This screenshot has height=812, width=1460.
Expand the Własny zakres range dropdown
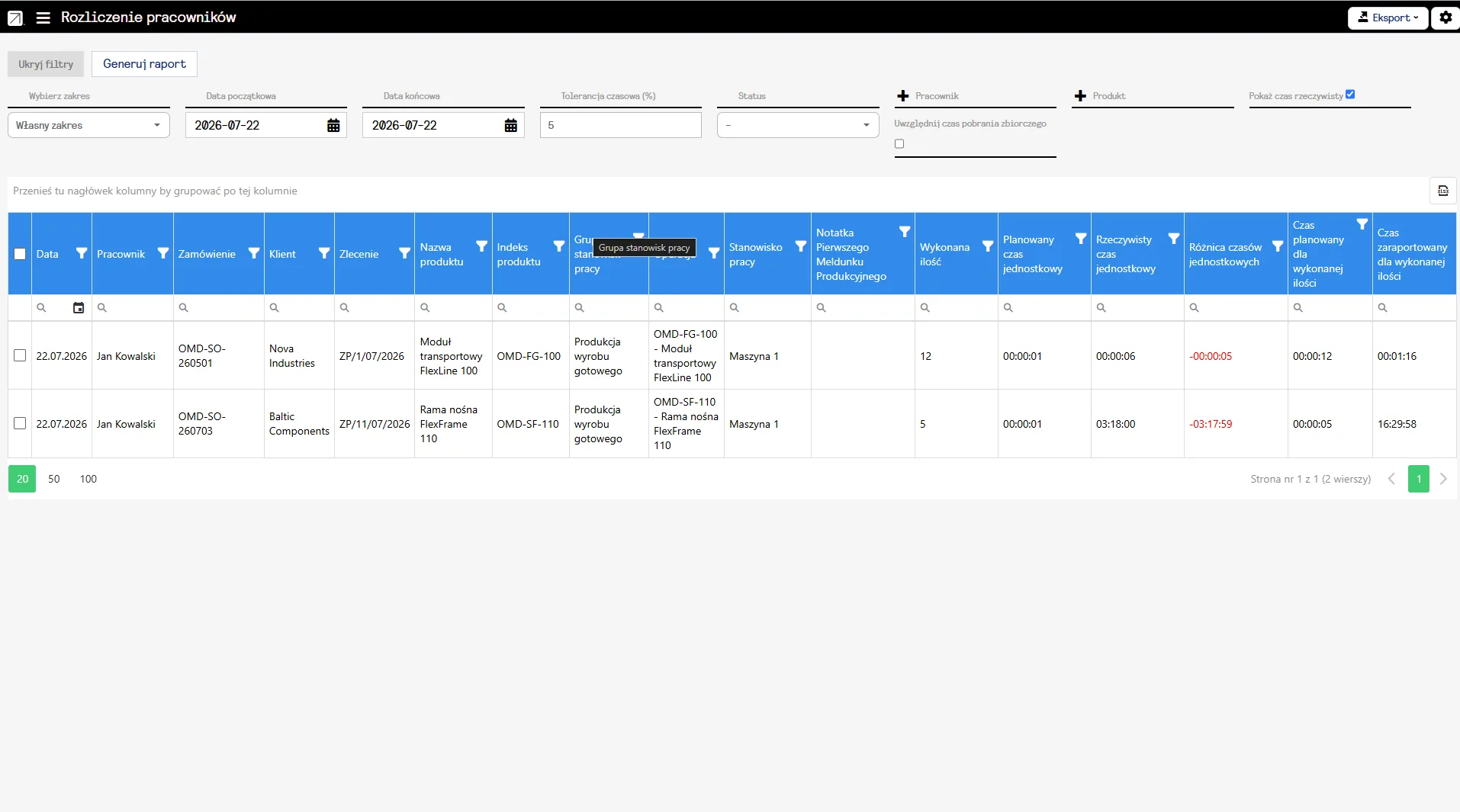(88, 126)
